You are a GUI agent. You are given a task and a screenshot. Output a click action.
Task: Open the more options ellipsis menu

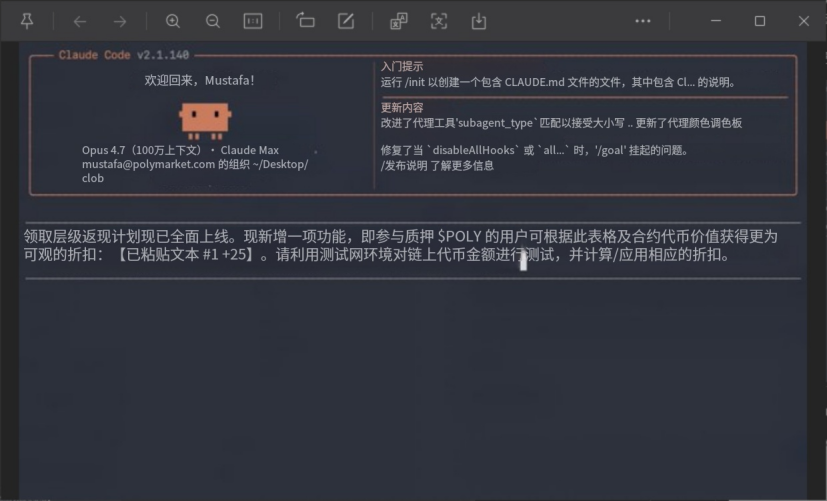(x=643, y=21)
